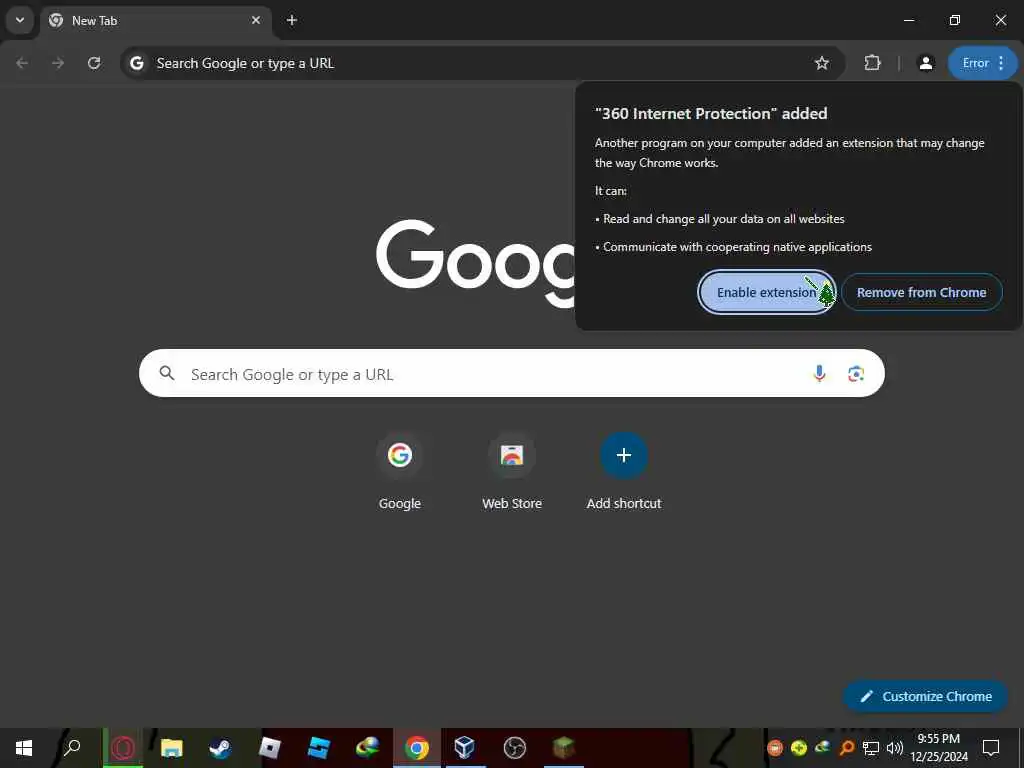This screenshot has width=1024, height=768.
Task: Open Steam from taskbar
Action: (x=220, y=748)
